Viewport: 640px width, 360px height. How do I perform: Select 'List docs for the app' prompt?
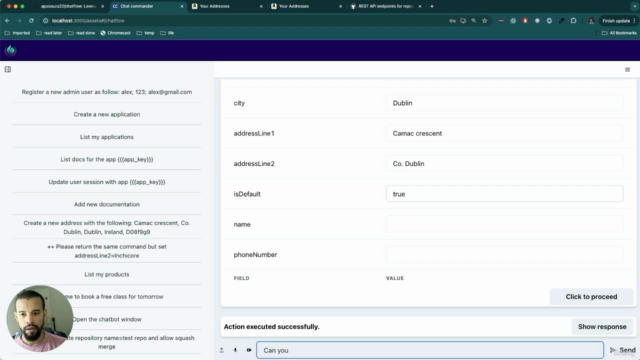(107, 159)
